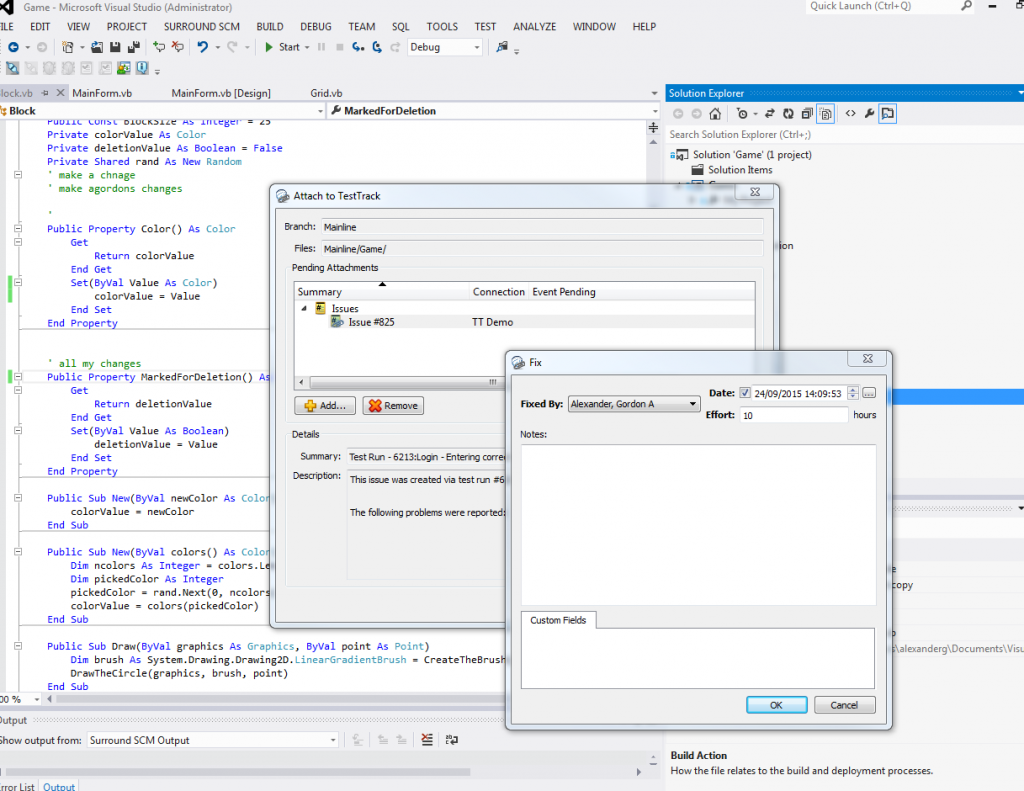Collapse the Color property code block
This screenshot has height=791, width=1024.
[x=18, y=229]
